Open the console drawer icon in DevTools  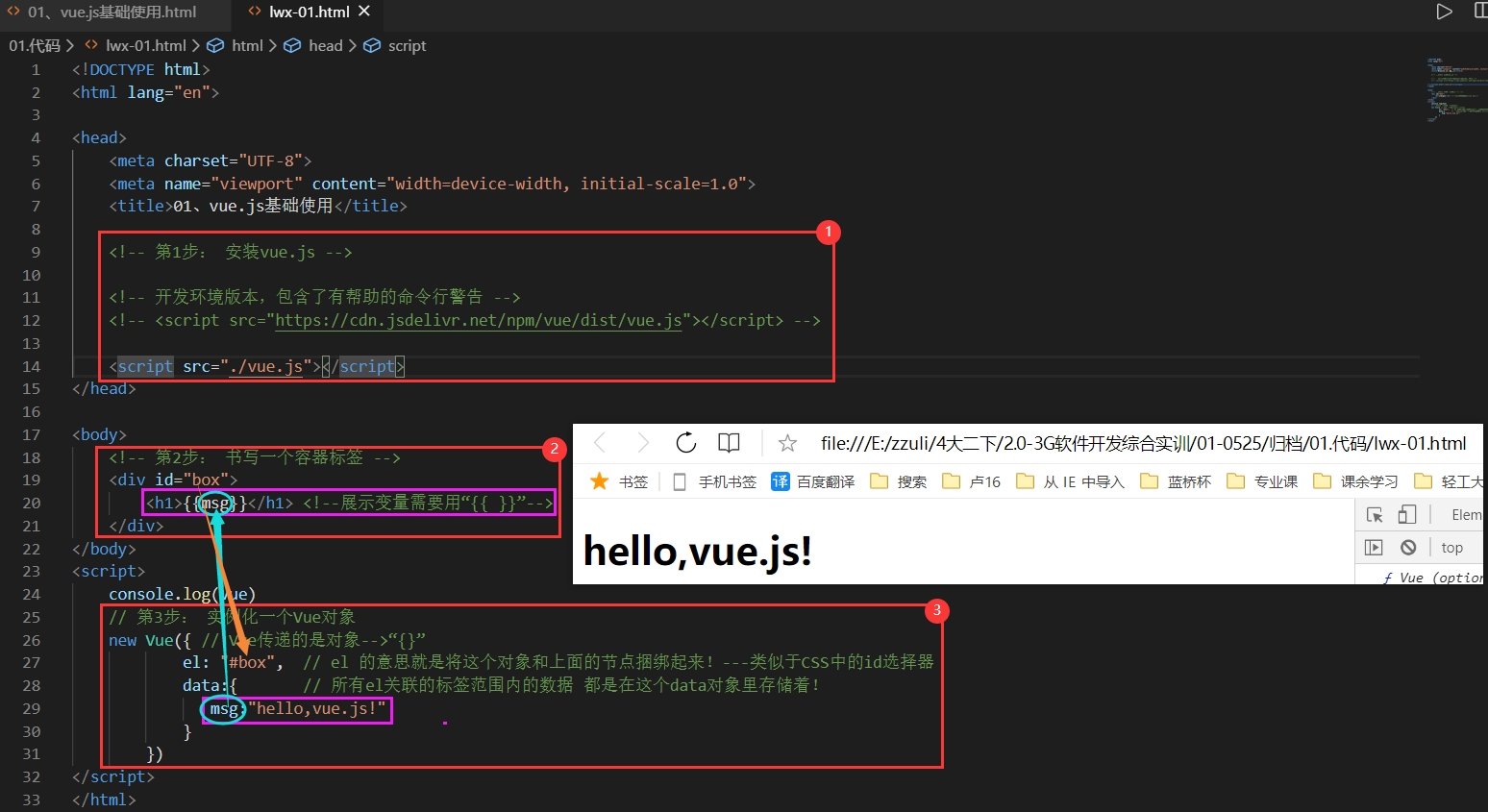point(1374,547)
